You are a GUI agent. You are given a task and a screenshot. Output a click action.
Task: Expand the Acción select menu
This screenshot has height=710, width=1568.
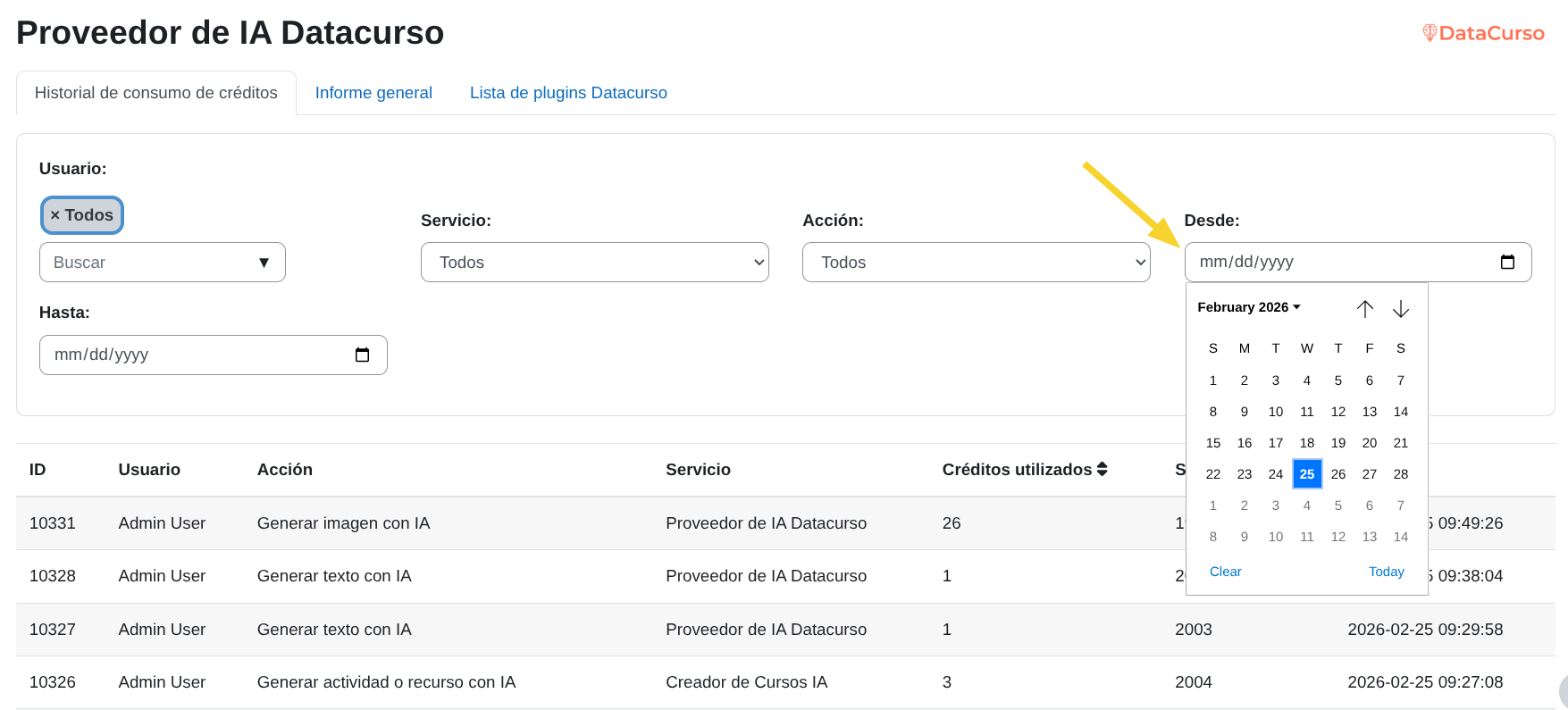tap(976, 263)
